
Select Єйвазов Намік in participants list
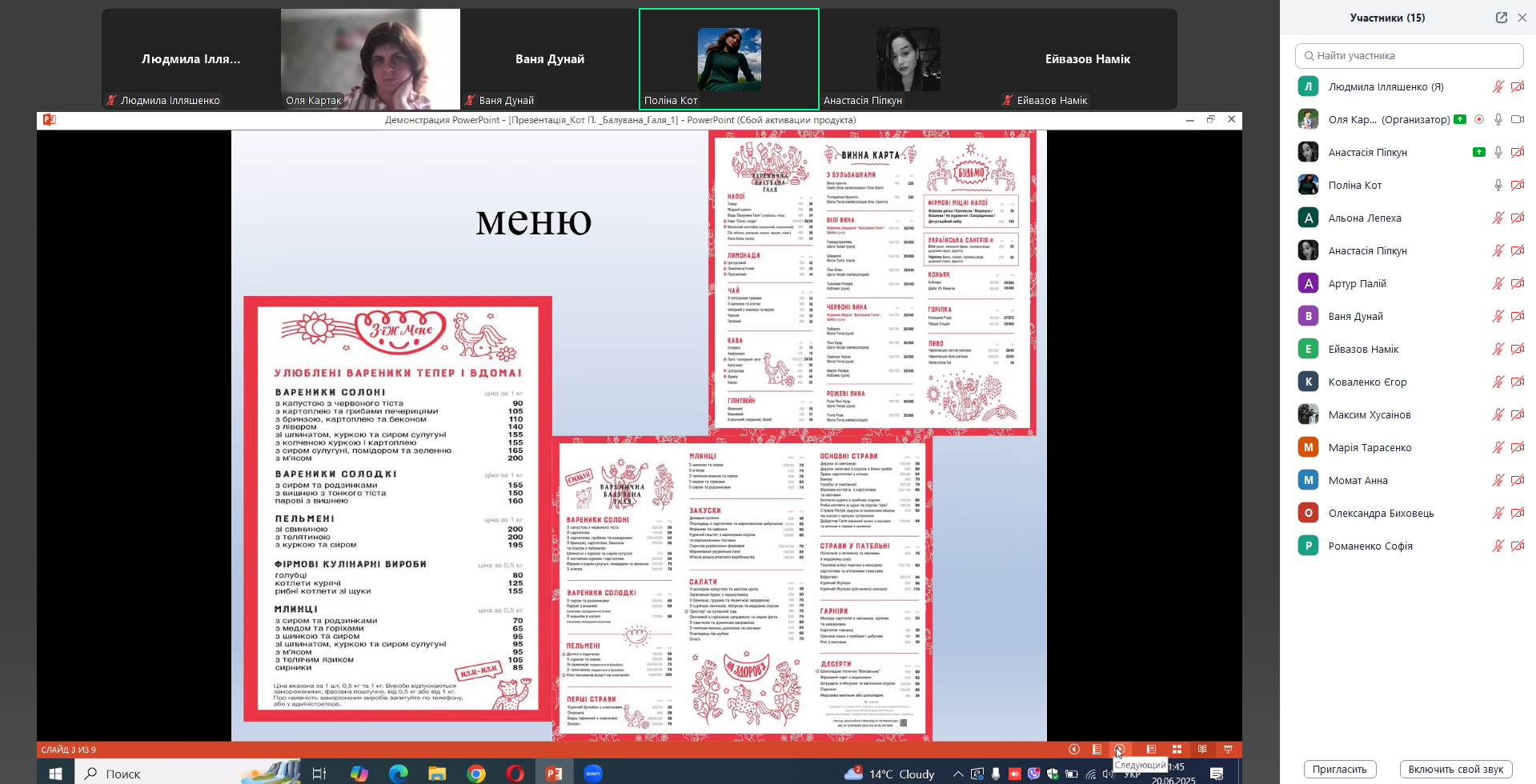1409,349
